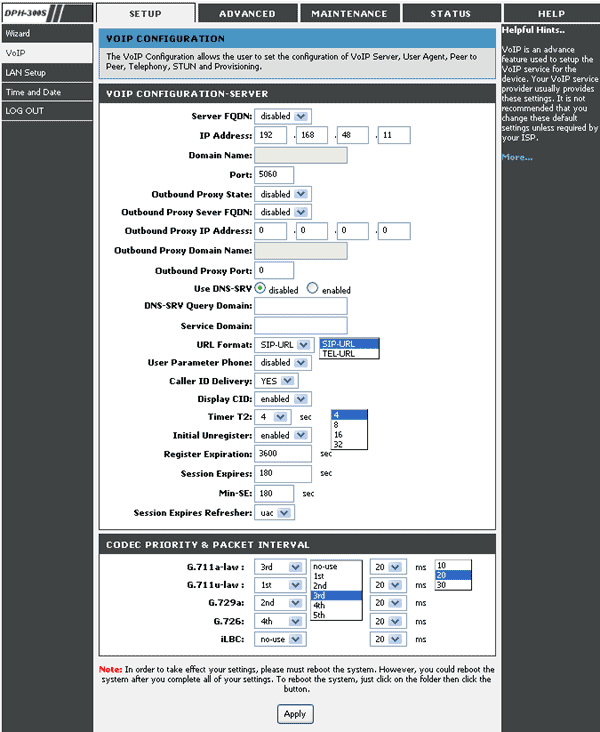Open G.726 priority dropdown
Viewport: 600px width, 732px height.
[280, 621]
